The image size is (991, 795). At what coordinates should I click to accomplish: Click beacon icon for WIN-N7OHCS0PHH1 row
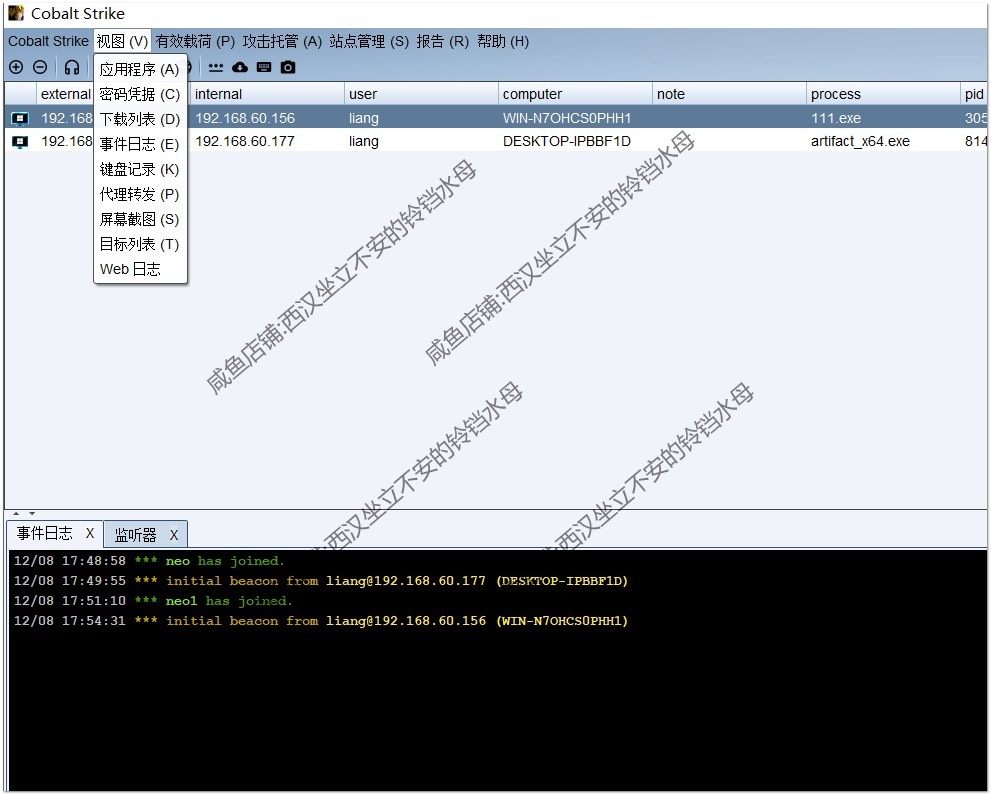(20, 118)
